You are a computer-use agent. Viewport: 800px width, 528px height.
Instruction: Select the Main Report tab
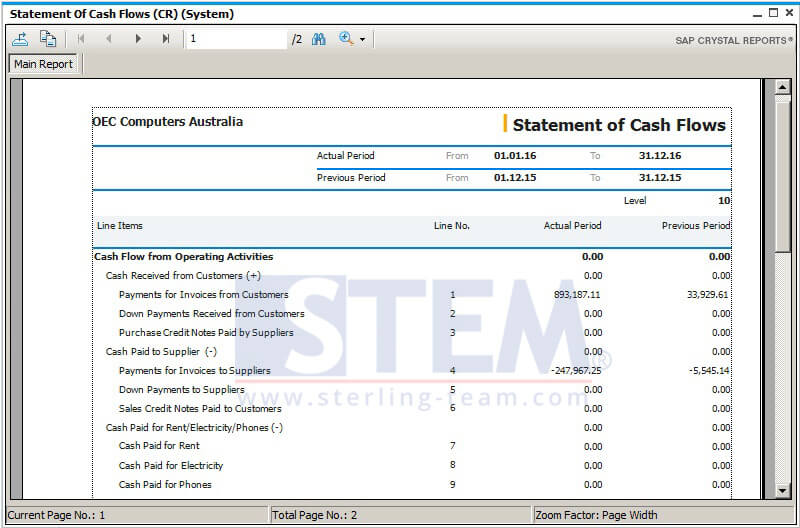click(x=43, y=64)
